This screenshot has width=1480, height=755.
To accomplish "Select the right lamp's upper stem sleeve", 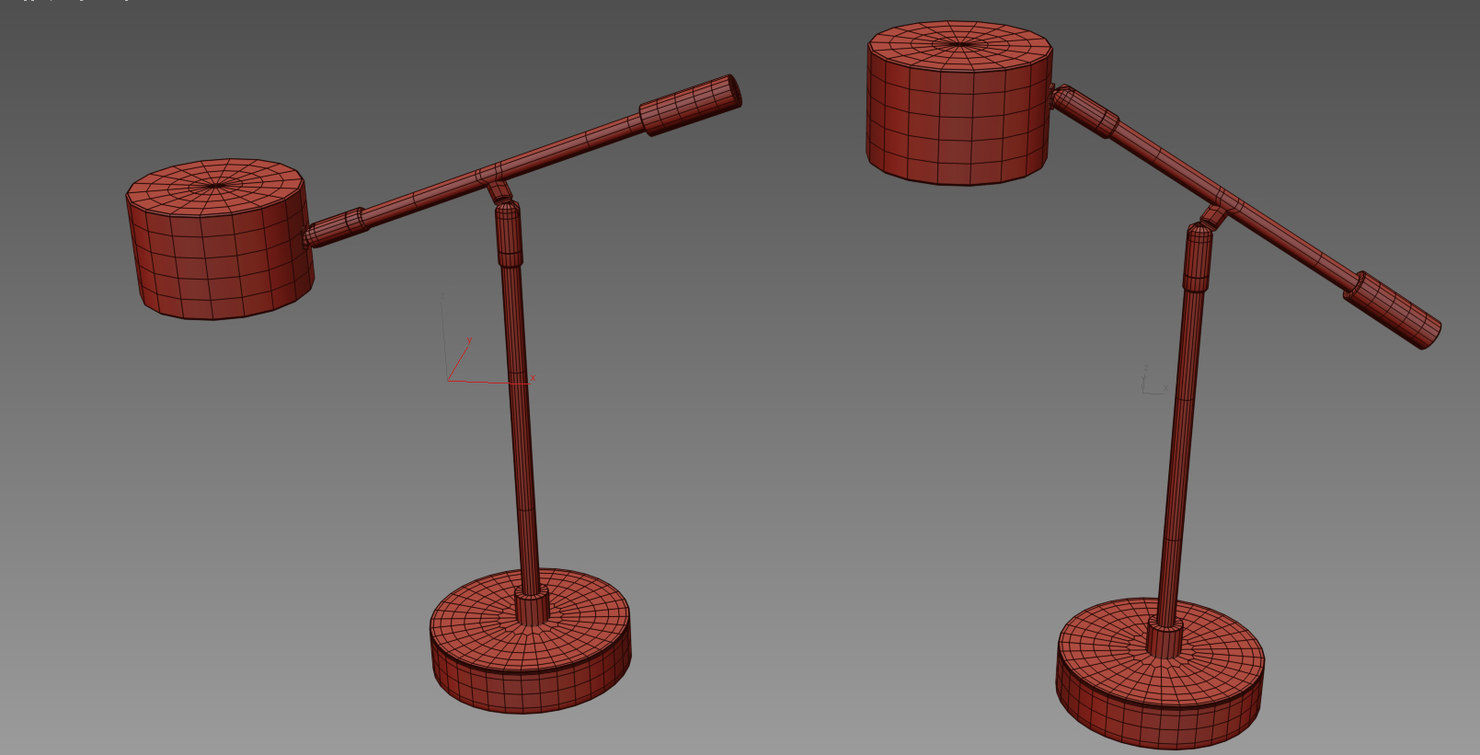I will point(1198,257).
